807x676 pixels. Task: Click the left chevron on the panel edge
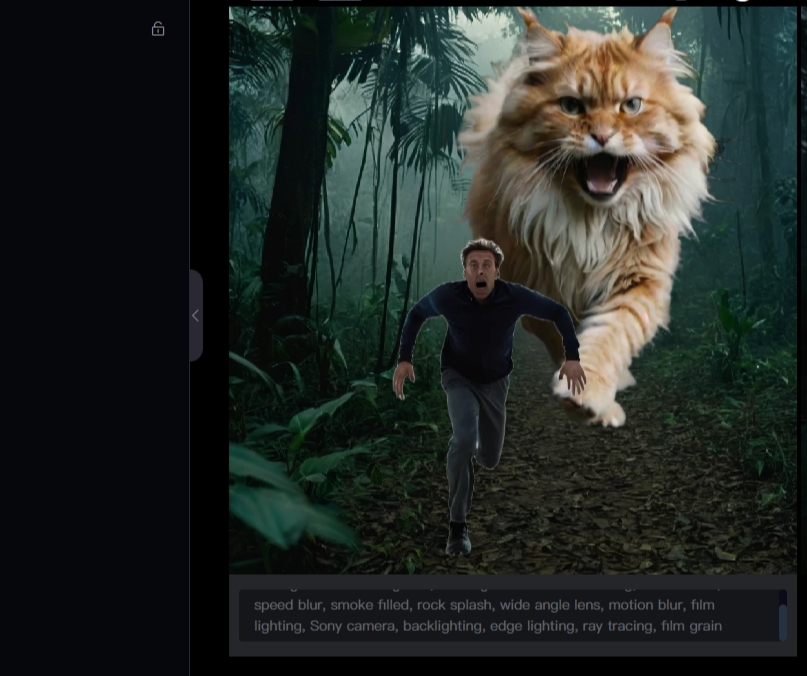coord(195,315)
